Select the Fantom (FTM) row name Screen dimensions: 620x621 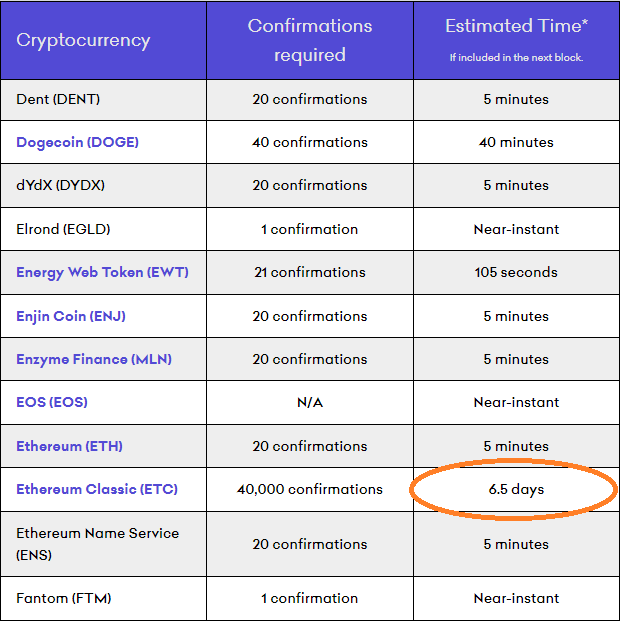coord(64,598)
